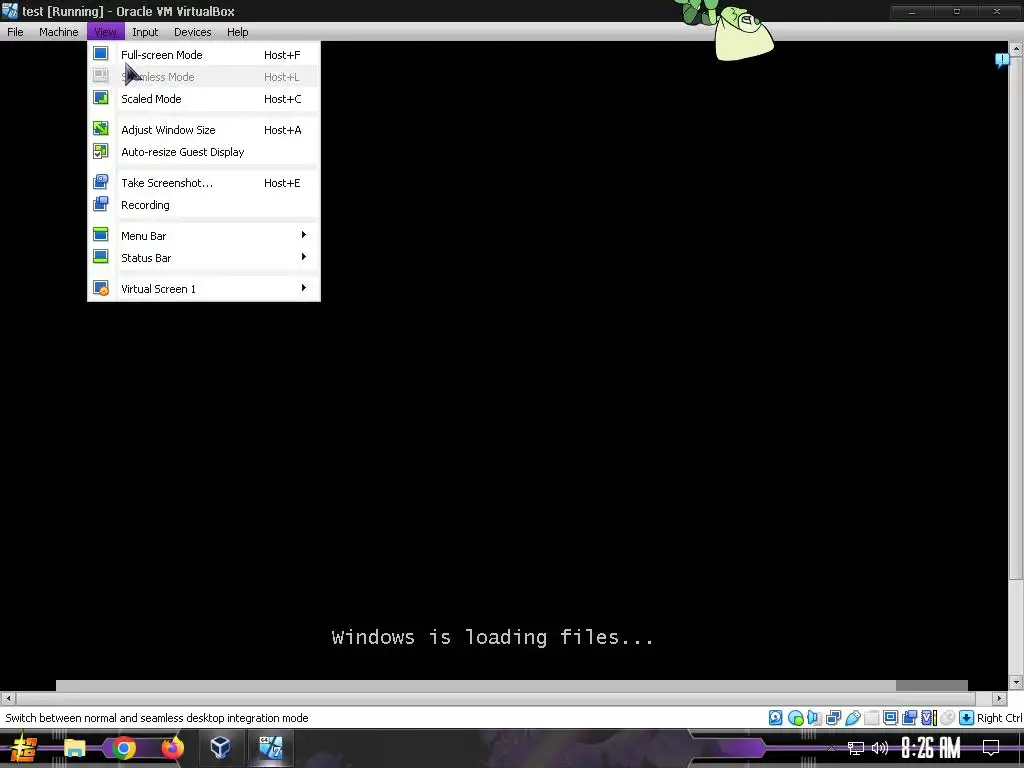Image resolution: width=1024 pixels, height=768 pixels.
Task: Click the Host+C shortcut text
Action: tap(282, 99)
